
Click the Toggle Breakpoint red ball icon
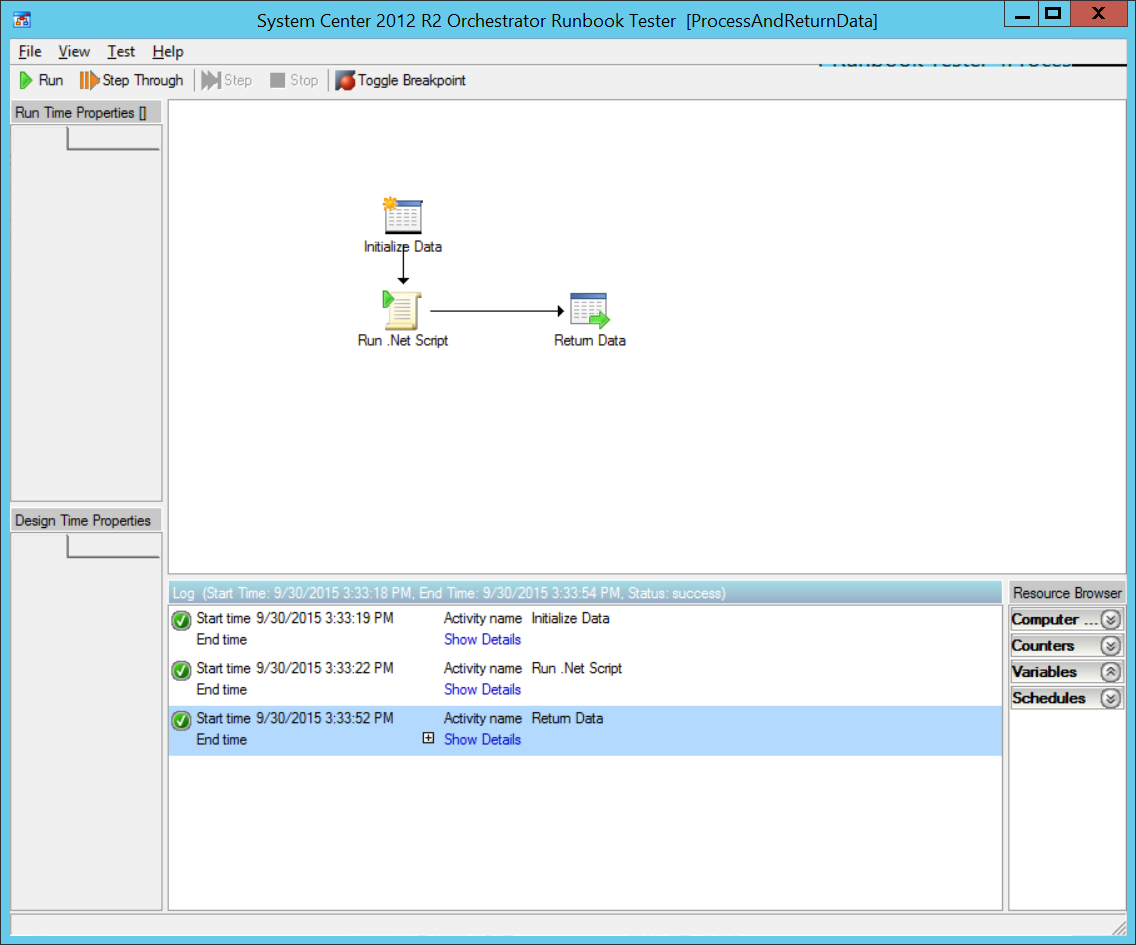pyautogui.click(x=345, y=80)
